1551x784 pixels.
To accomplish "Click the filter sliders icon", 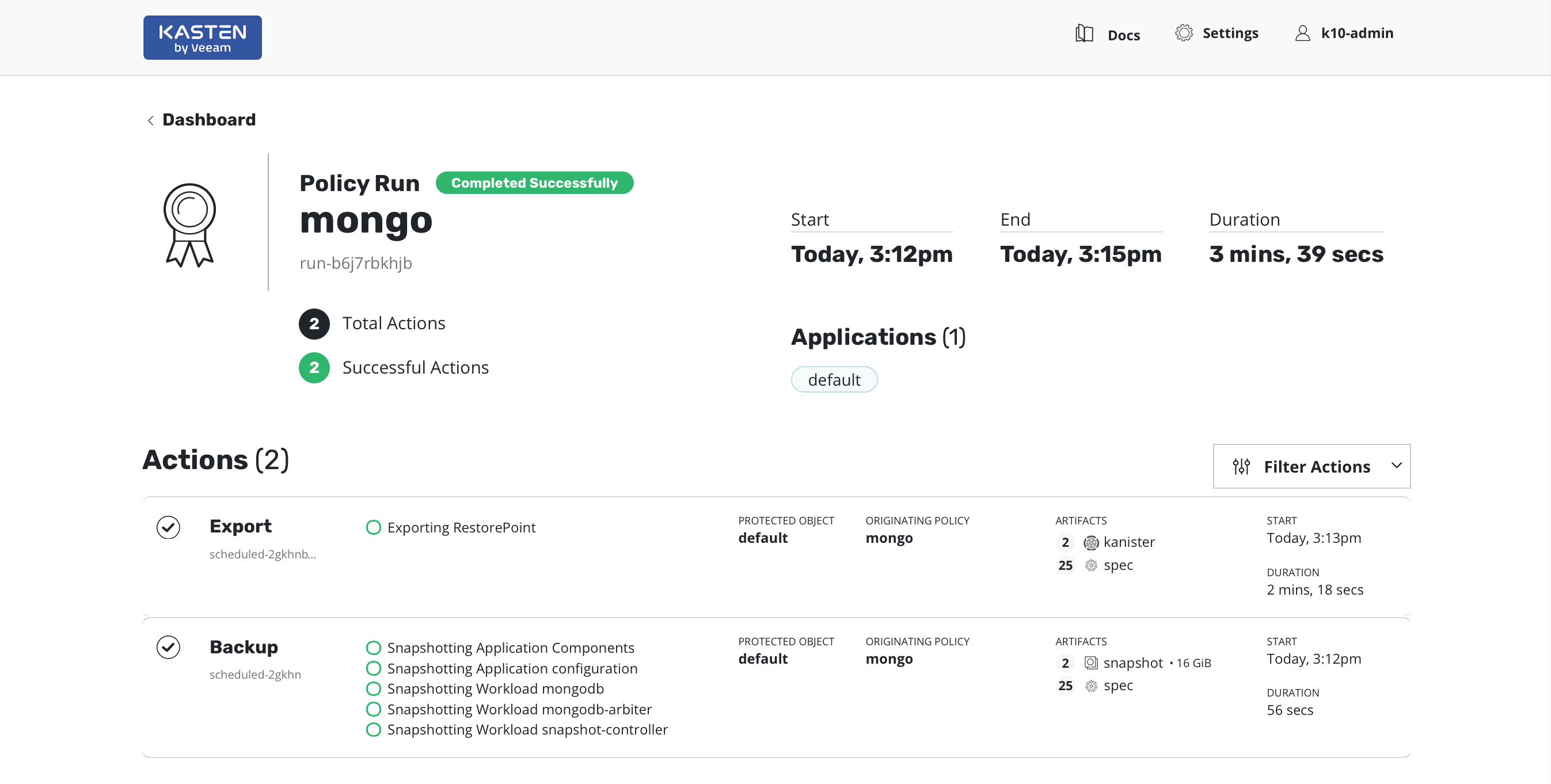I will pyautogui.click(x=1241, y=467).
